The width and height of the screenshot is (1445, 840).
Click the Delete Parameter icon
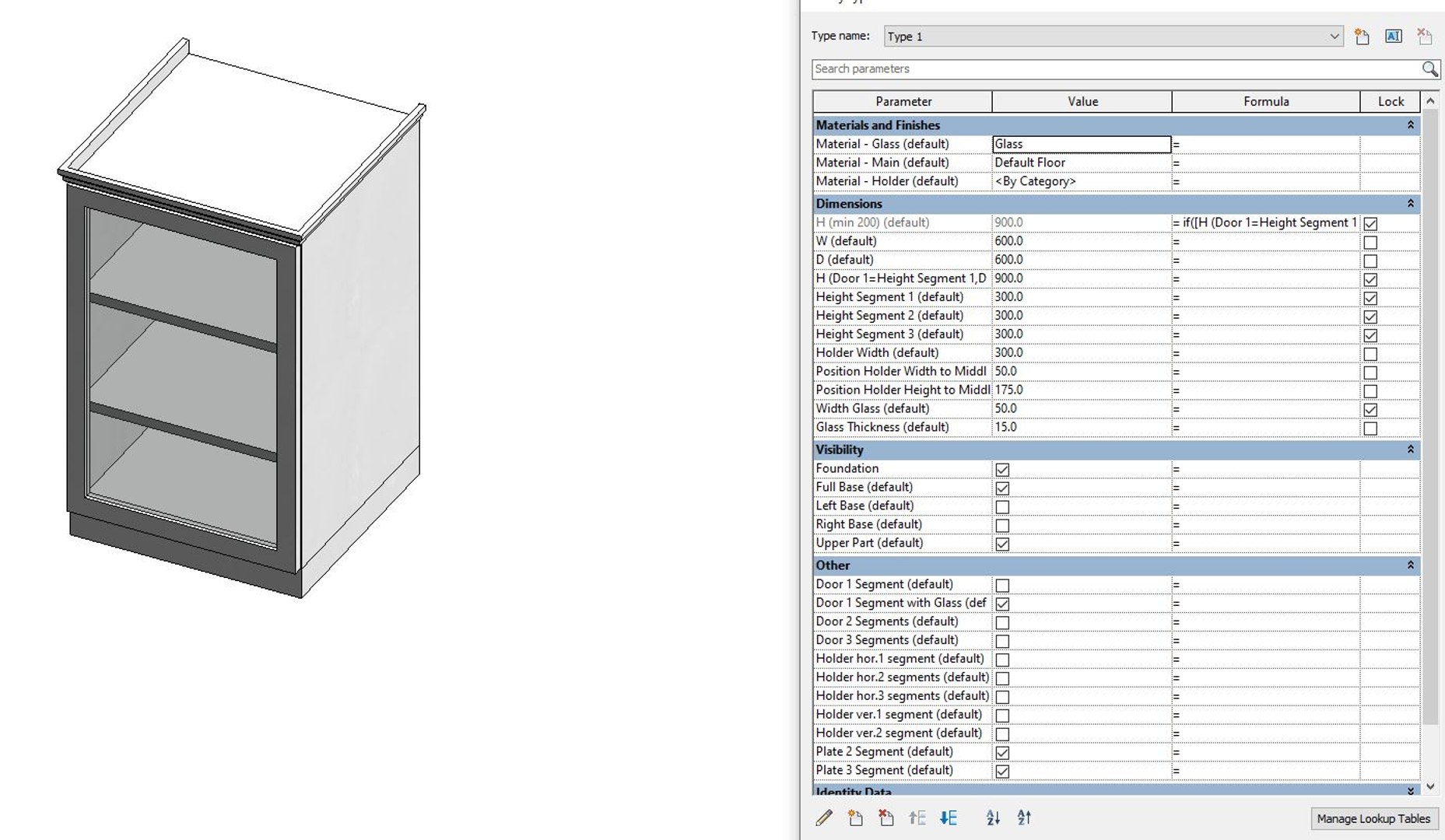886,817
